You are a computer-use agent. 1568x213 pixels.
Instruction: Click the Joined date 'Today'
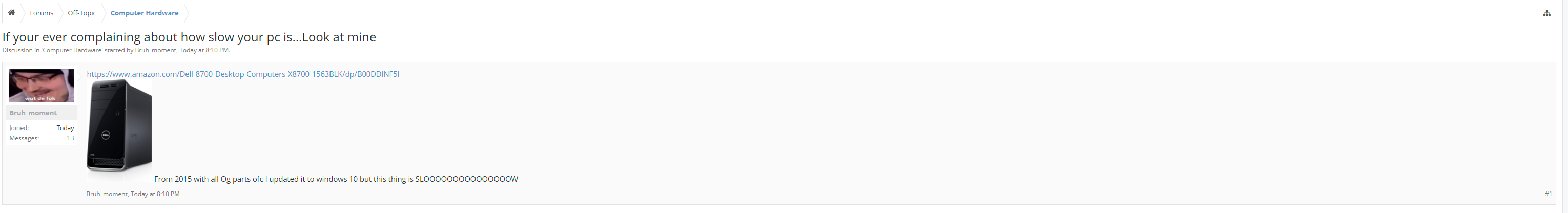[65, 128]
